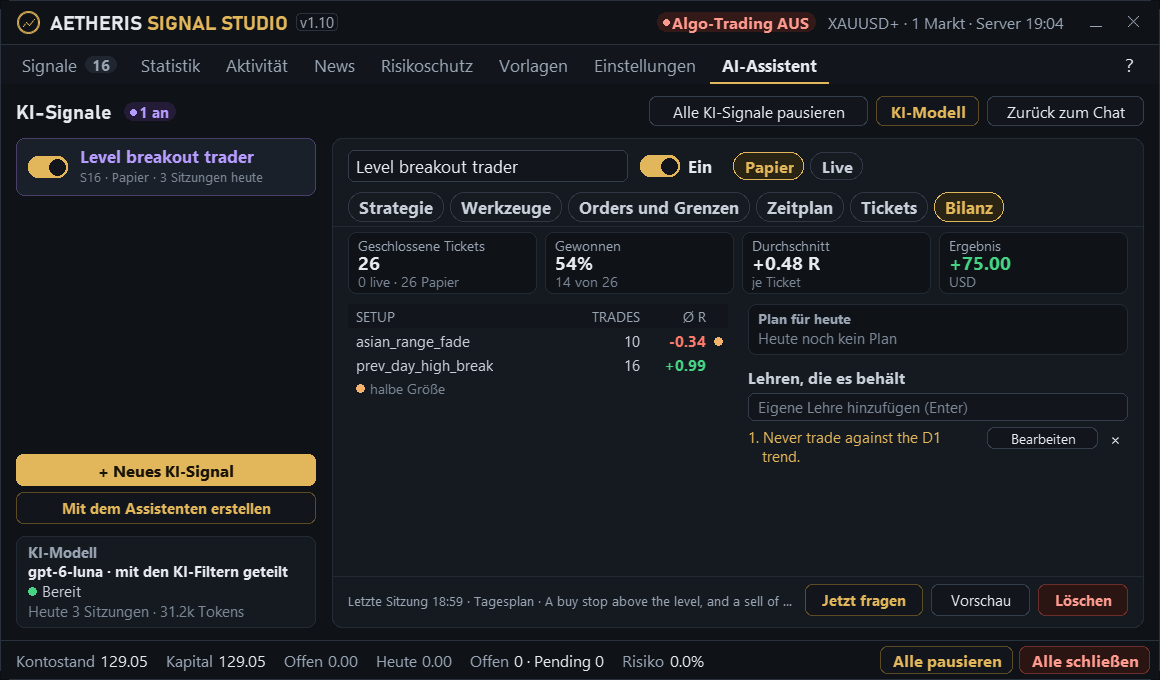Switch off the Ein signal toggle
The height and width of the screenshot is (680, 1160).
pos(659,166)
